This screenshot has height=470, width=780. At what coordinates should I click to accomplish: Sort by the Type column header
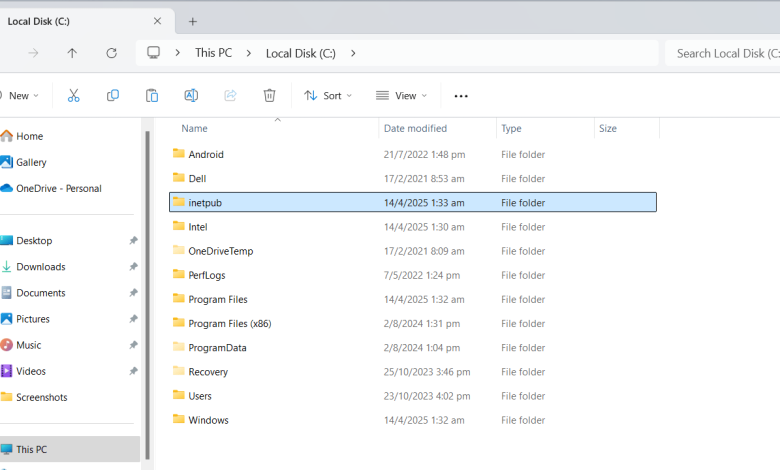(511, 128)
